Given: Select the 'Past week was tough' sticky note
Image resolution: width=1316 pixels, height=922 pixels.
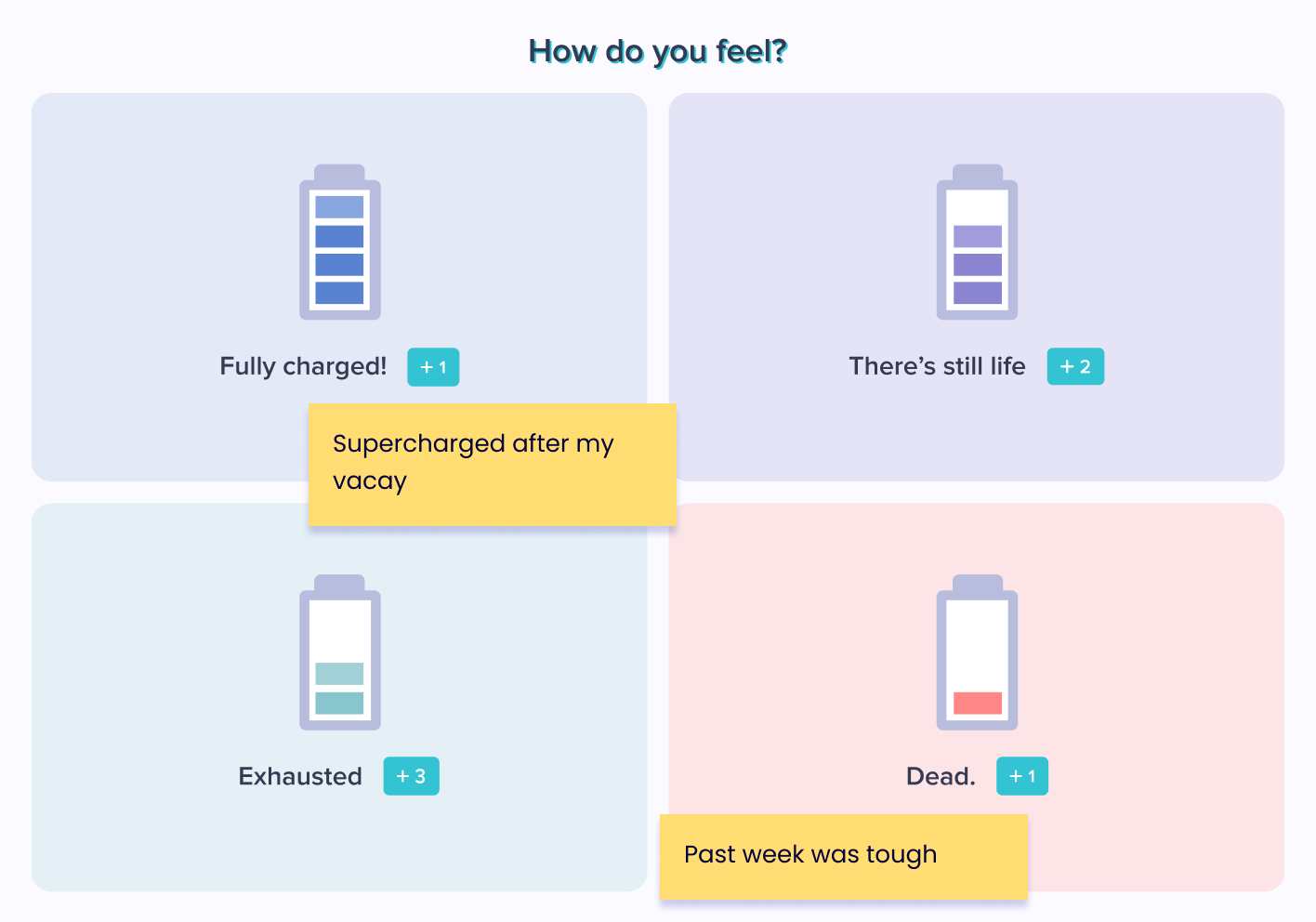Looking at the screenshot, I should click(843, 857).
